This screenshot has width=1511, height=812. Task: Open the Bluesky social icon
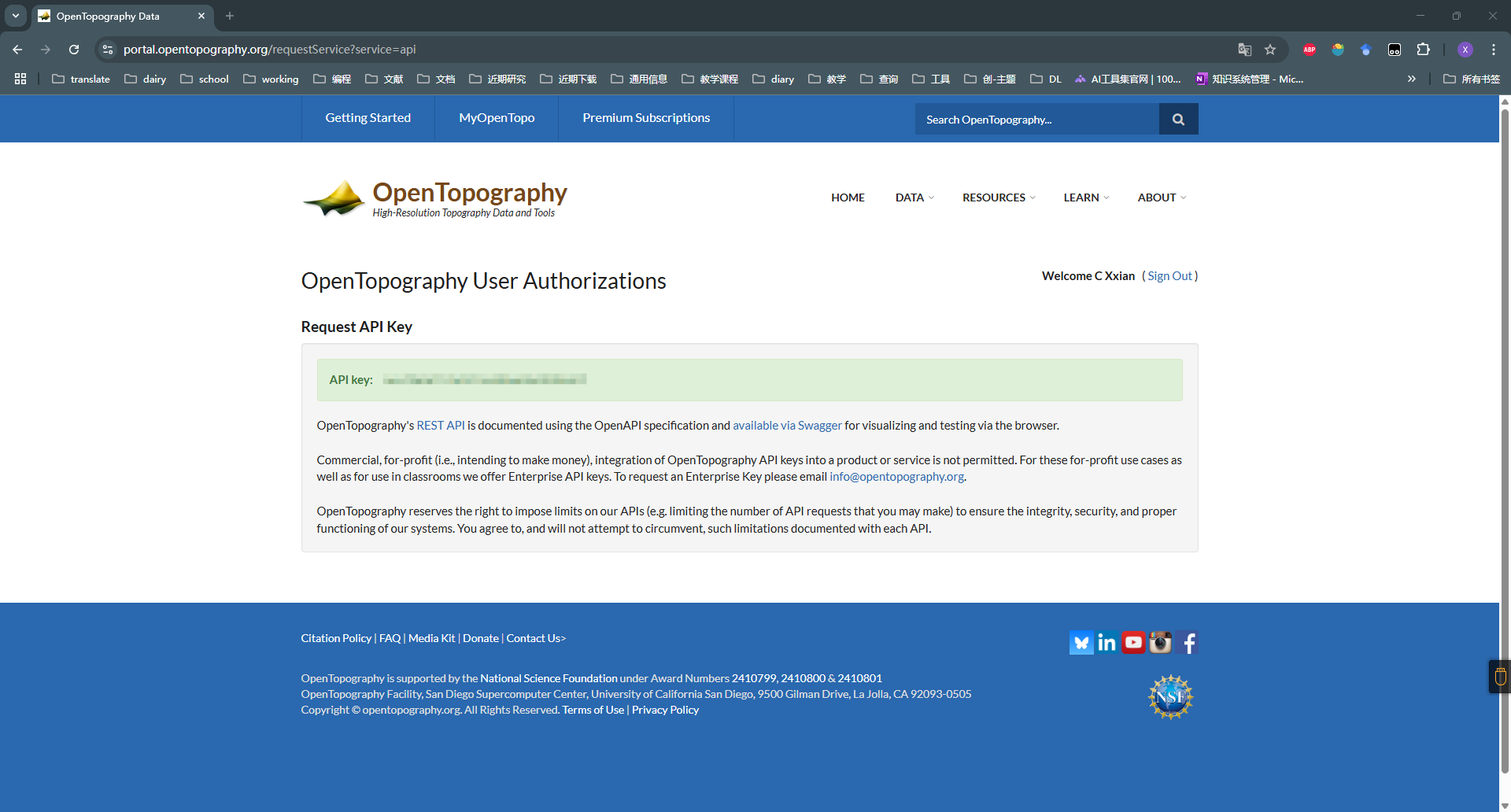[x=1081, y=643]
